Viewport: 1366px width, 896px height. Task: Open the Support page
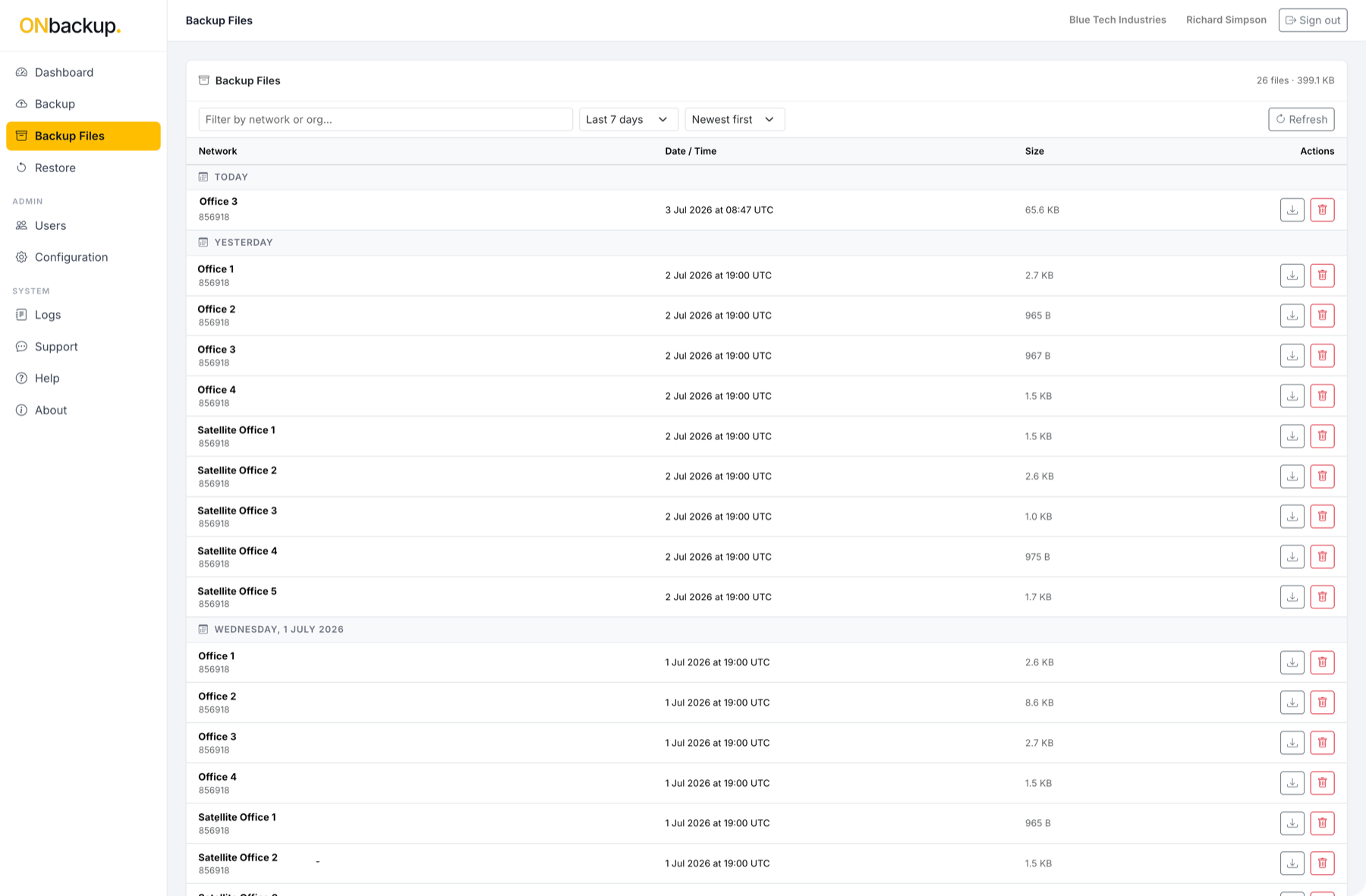pos(83,347)
